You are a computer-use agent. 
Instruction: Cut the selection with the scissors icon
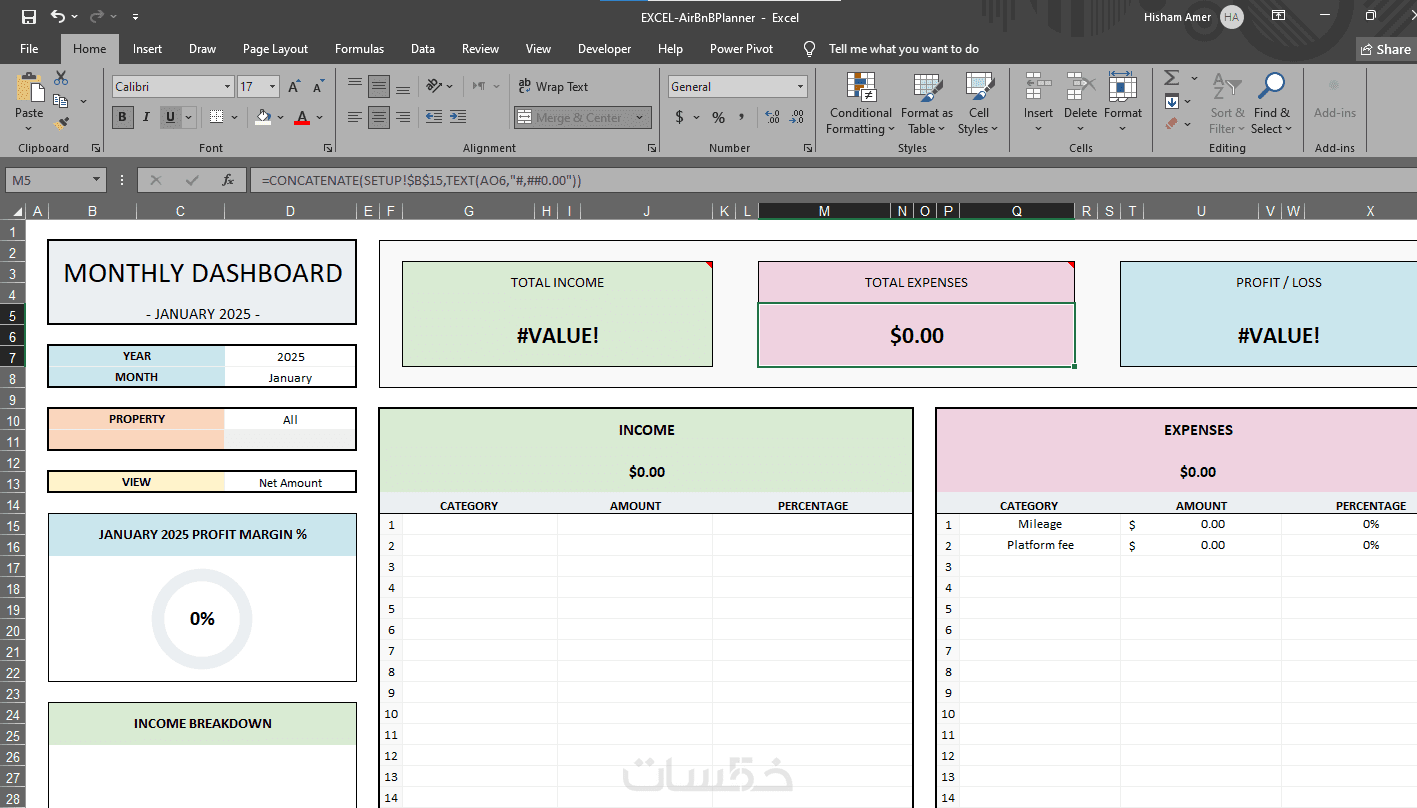coord(61,78)
